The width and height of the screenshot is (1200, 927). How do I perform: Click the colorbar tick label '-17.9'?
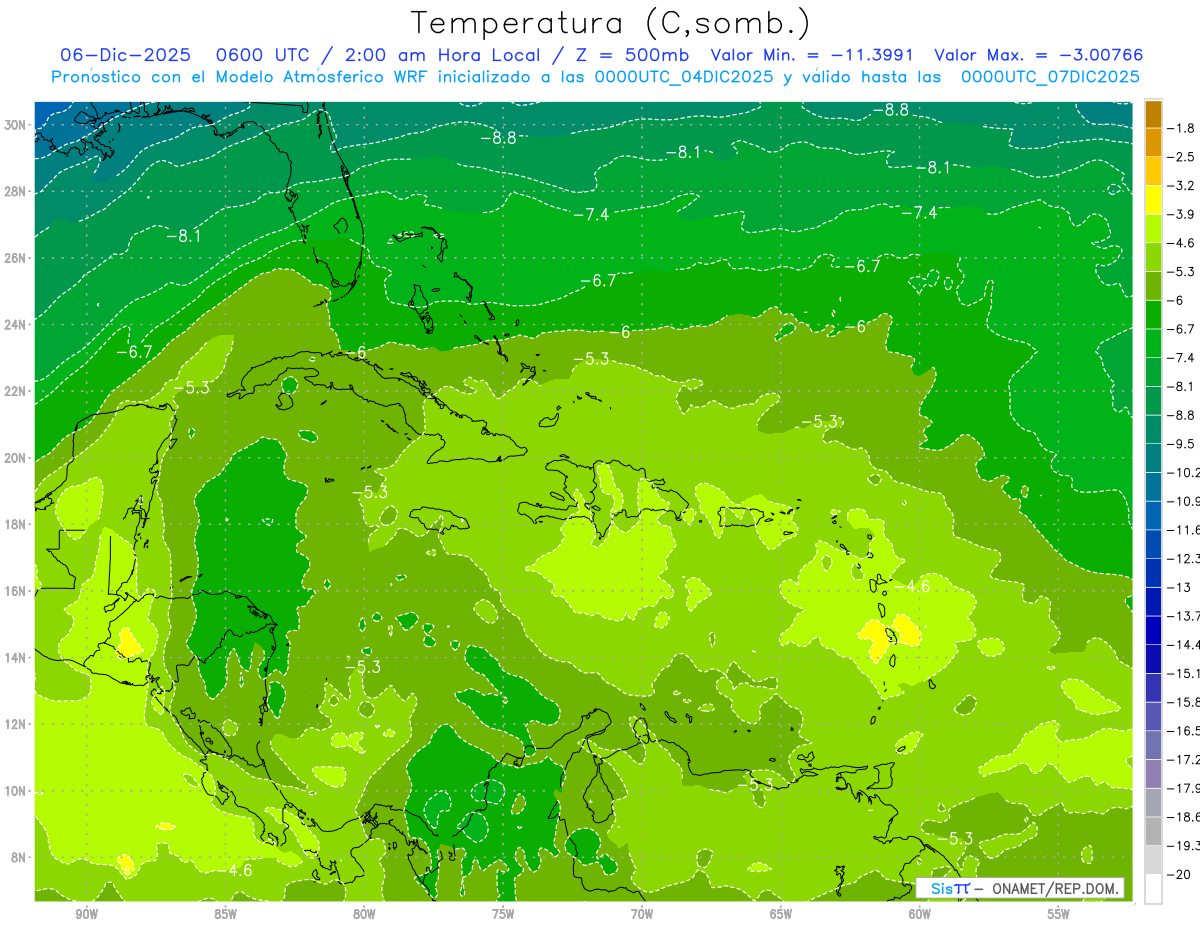click(1183, 788)
